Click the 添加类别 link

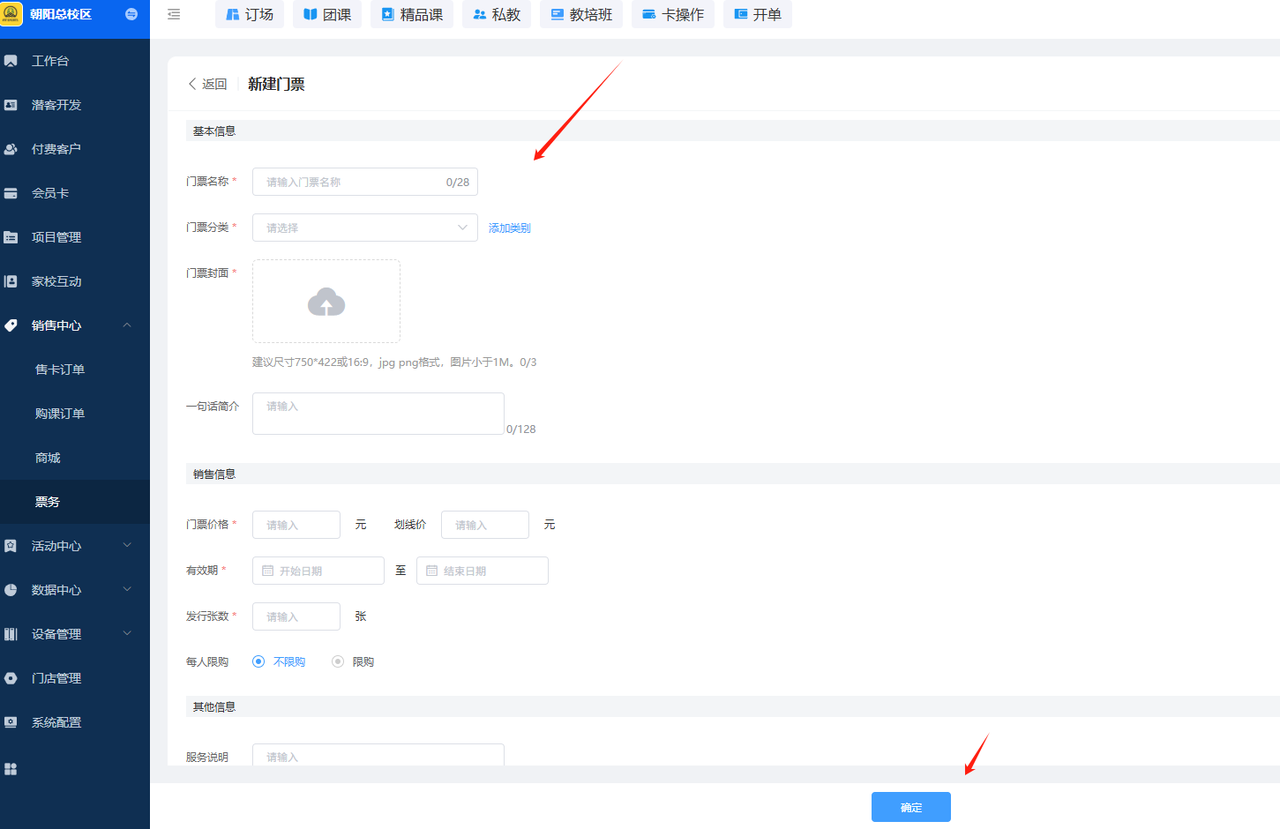(x=509, y=228)
